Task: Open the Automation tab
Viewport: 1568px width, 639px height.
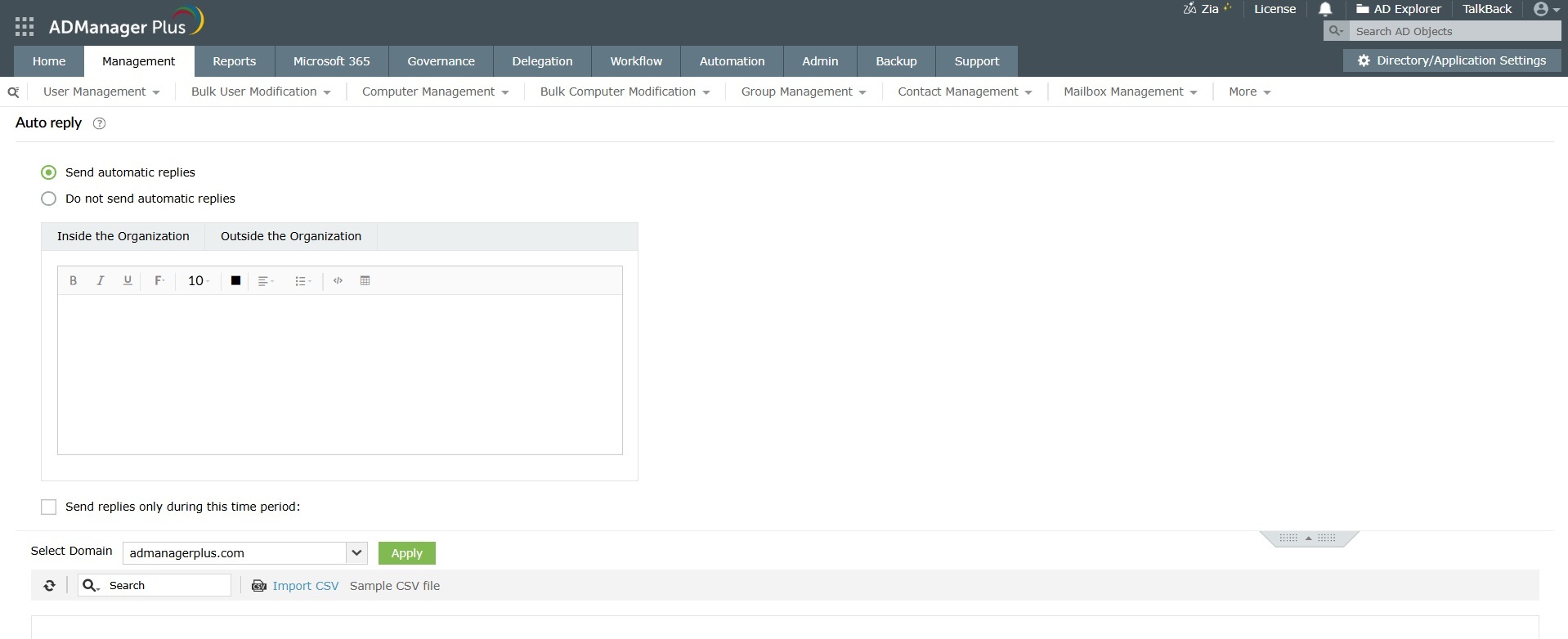Action: click(732, 61)
